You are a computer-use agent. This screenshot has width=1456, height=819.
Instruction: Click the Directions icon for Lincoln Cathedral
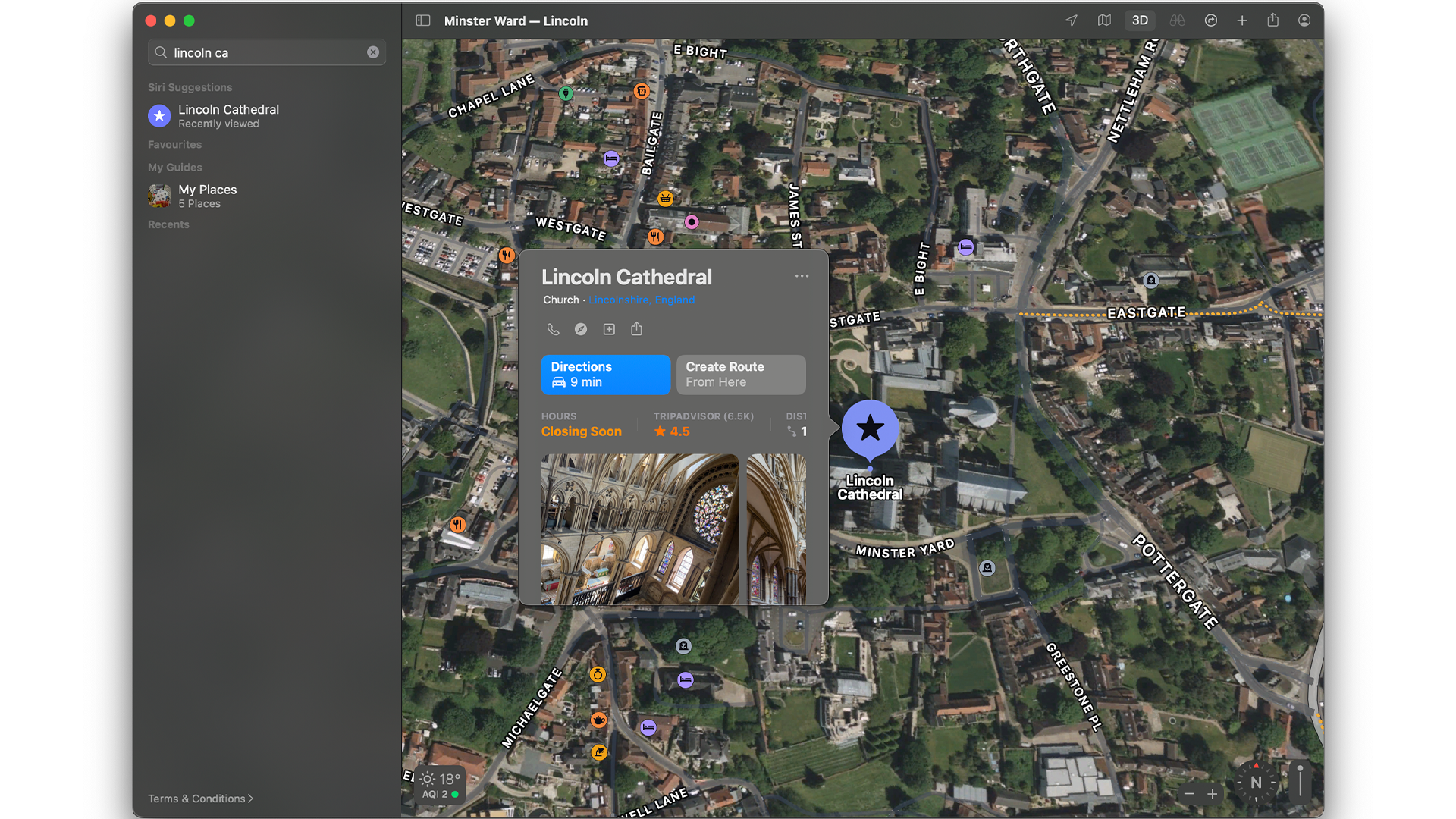click(606, 374)
